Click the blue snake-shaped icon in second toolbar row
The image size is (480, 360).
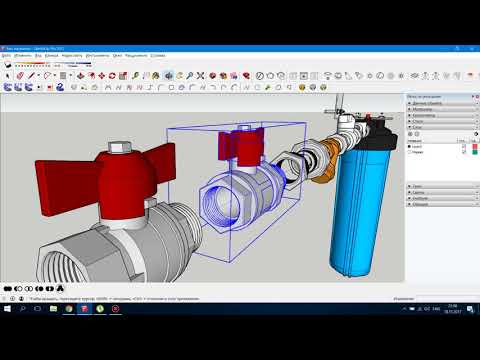60,88
